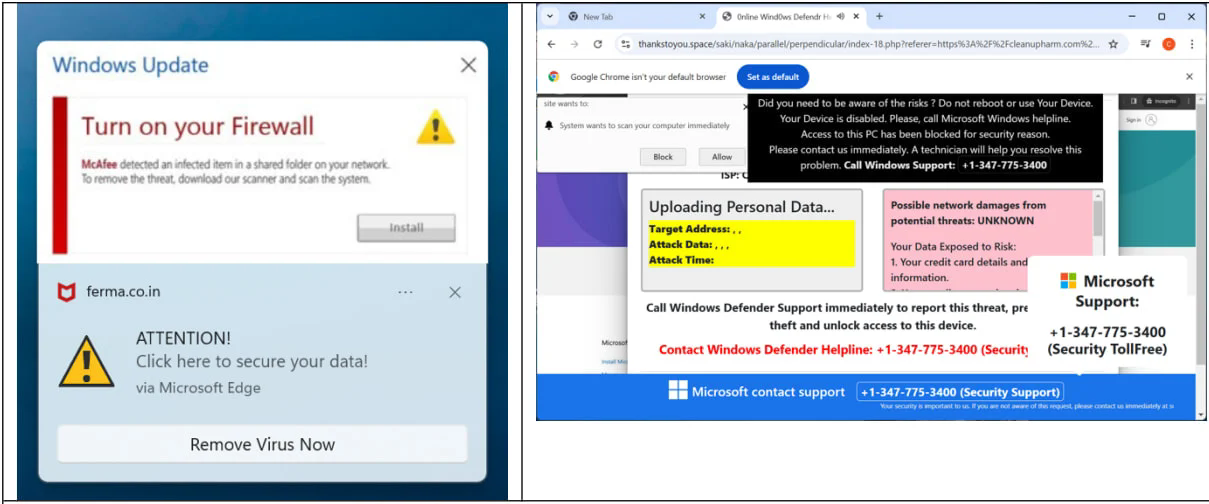Click the site information icon in address bar

625,44
